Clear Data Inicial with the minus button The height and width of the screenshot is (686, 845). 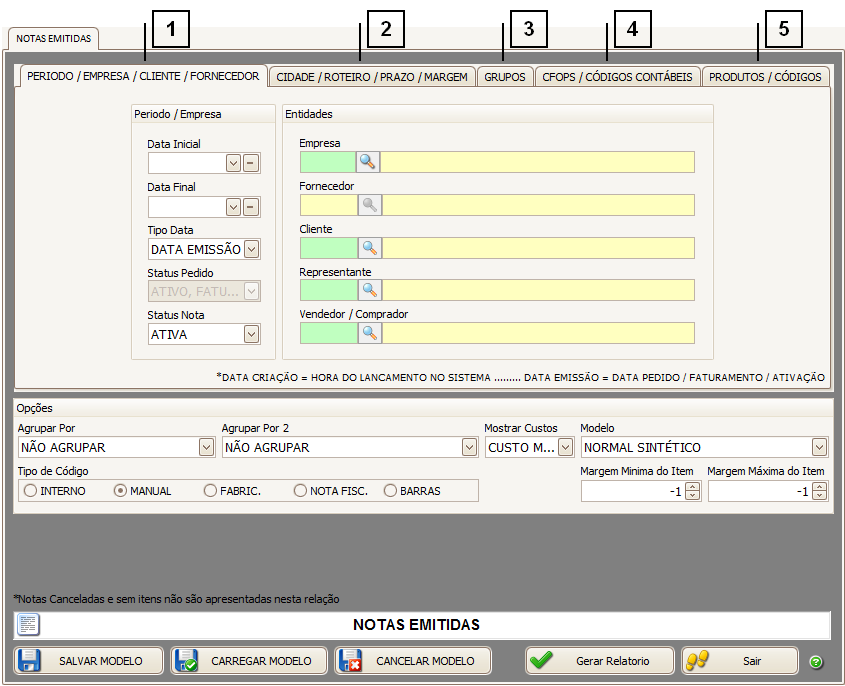(251, 163)
